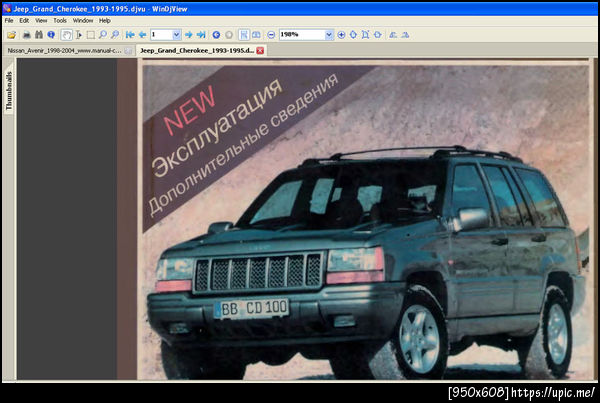
Task: Open the Window menu
Action: 83,21
